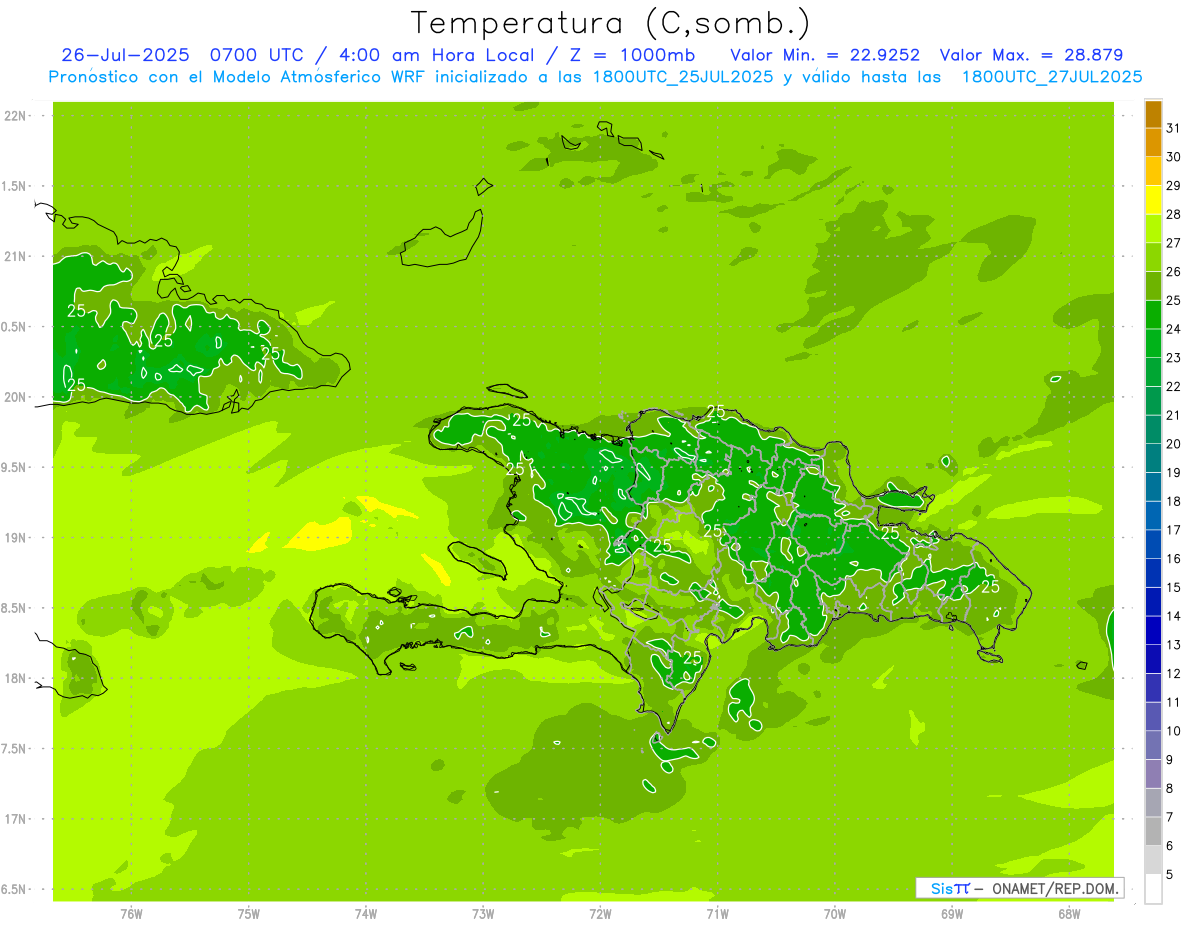Screen dimensions: 1200x927
Task: Click white swatch below 5 on colorbar
Action: (x=1153, y=888)
